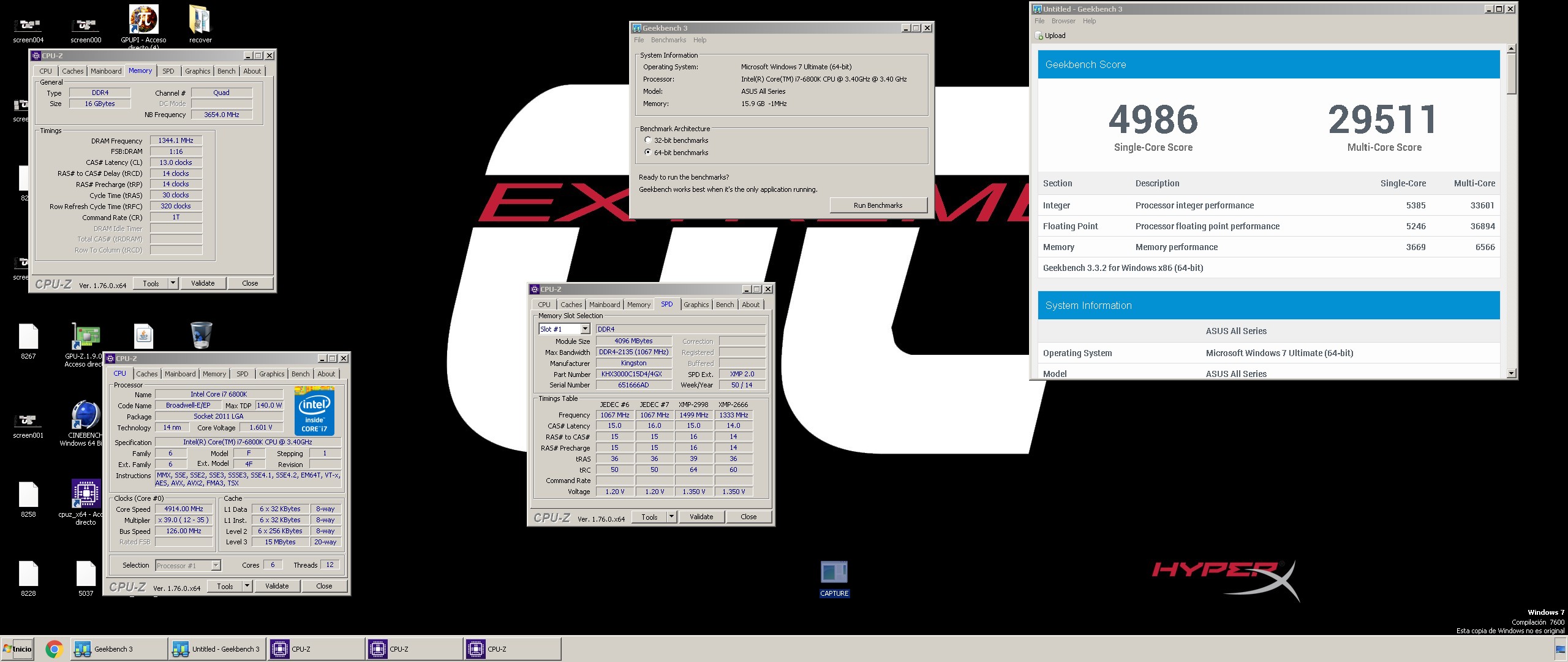
Task: Open Browser menu in Geekbench results window
Action: 1063,21
